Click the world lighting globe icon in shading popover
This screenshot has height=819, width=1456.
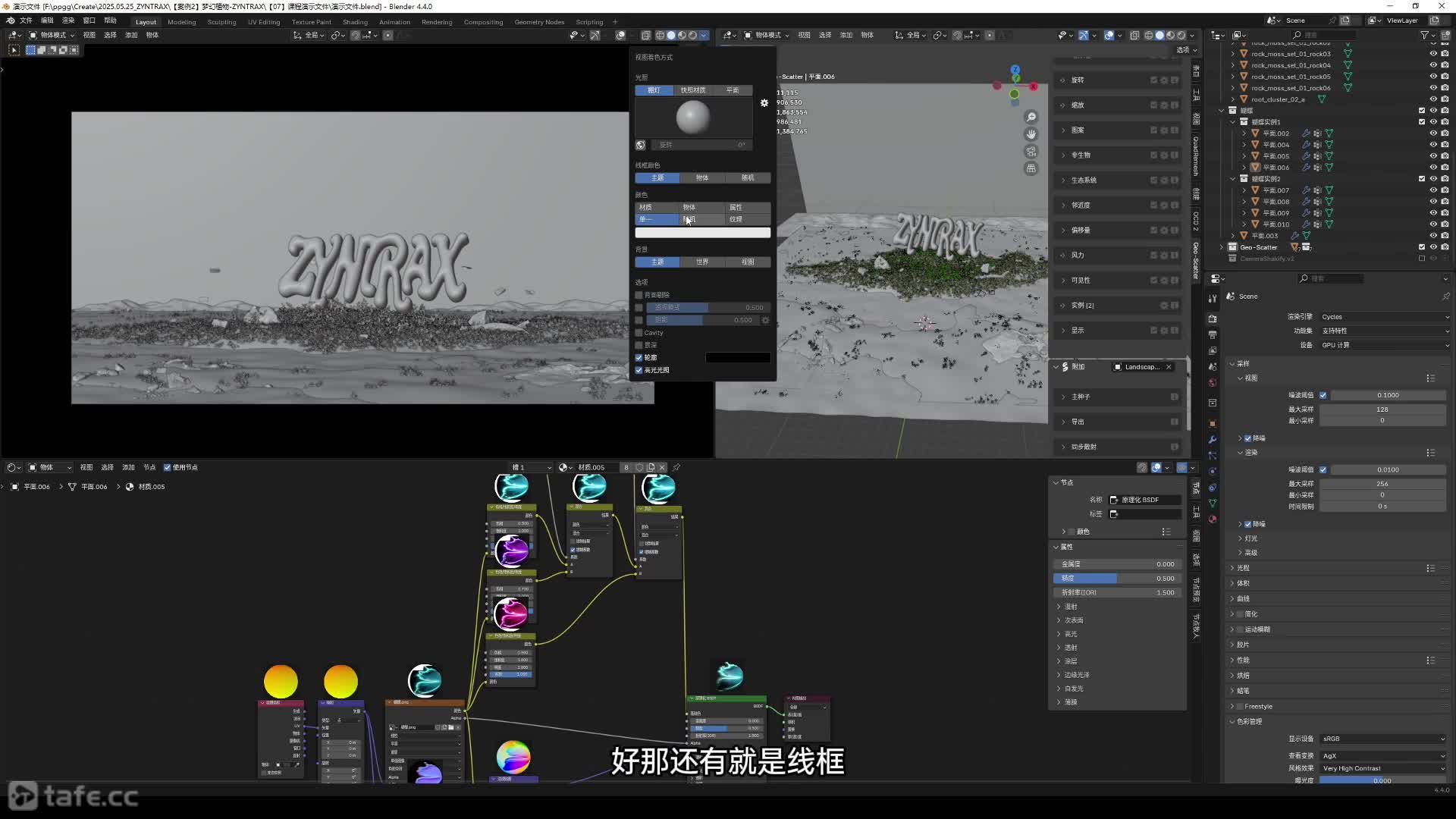641,145
